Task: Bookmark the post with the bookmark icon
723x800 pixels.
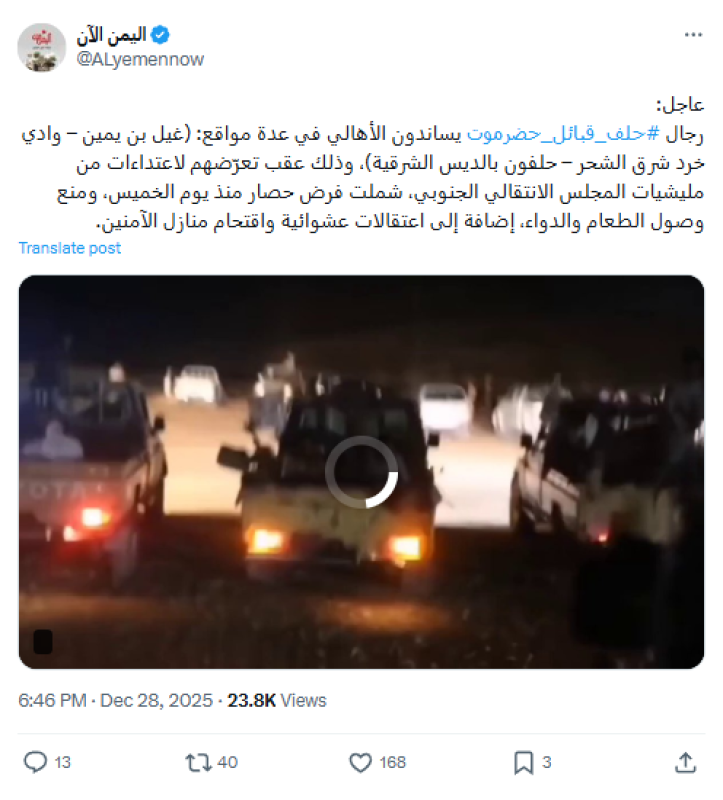Action: click(x=523, y=762)
